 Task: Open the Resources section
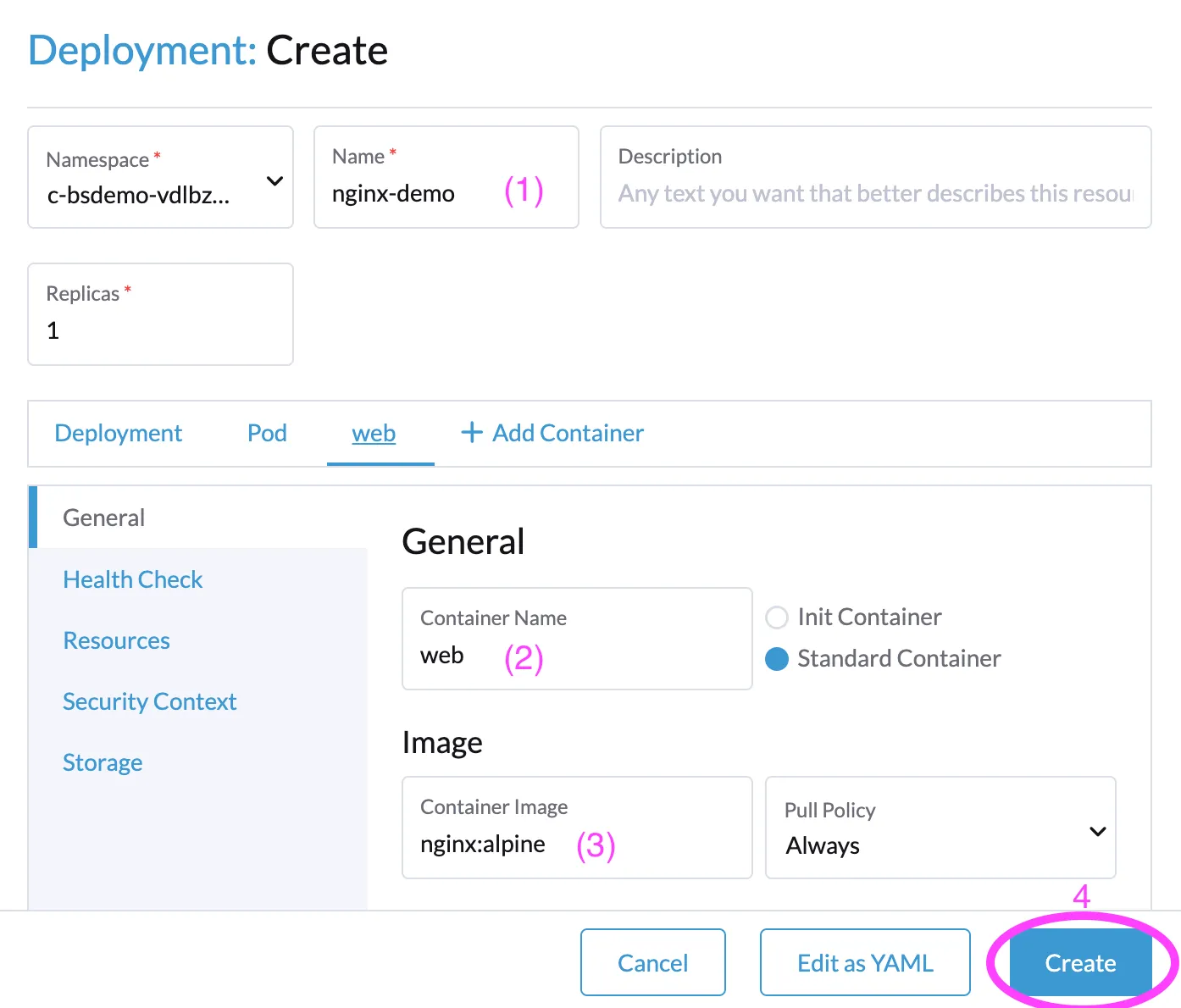click(x=117, y=640)
